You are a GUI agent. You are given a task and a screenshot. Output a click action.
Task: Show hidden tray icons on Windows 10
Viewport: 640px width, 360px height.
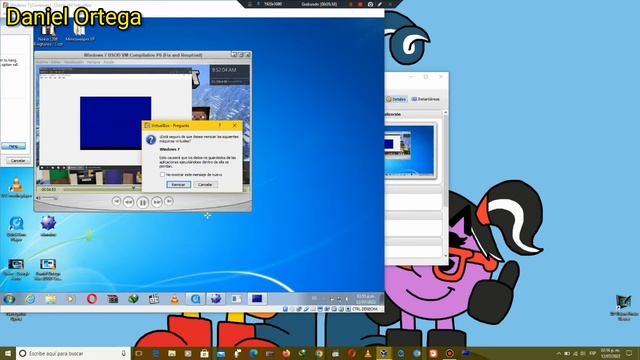pos(559,353)
